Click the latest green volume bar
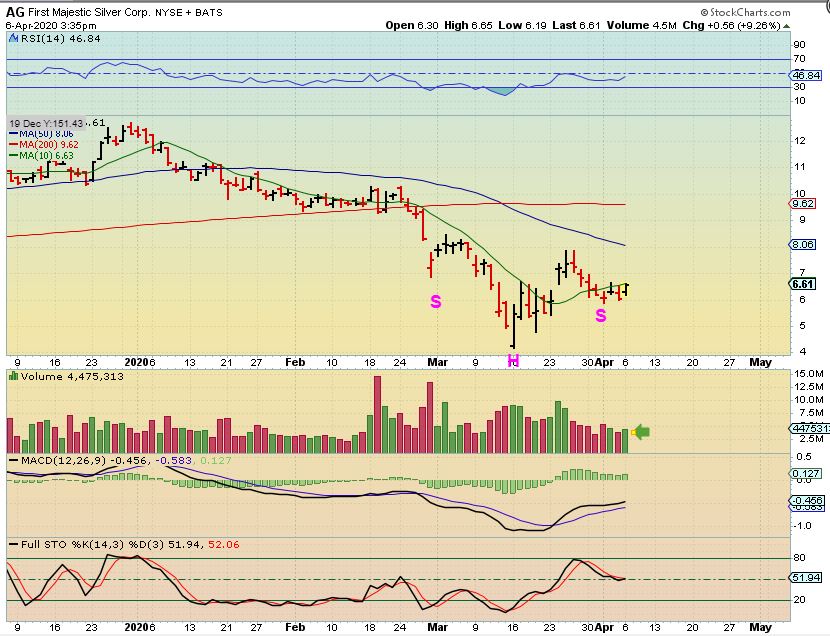 point(625,441)
